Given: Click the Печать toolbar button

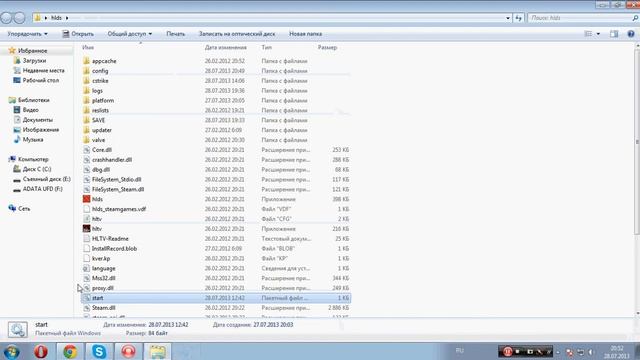Looking at the screenshot, I should 176,34.
